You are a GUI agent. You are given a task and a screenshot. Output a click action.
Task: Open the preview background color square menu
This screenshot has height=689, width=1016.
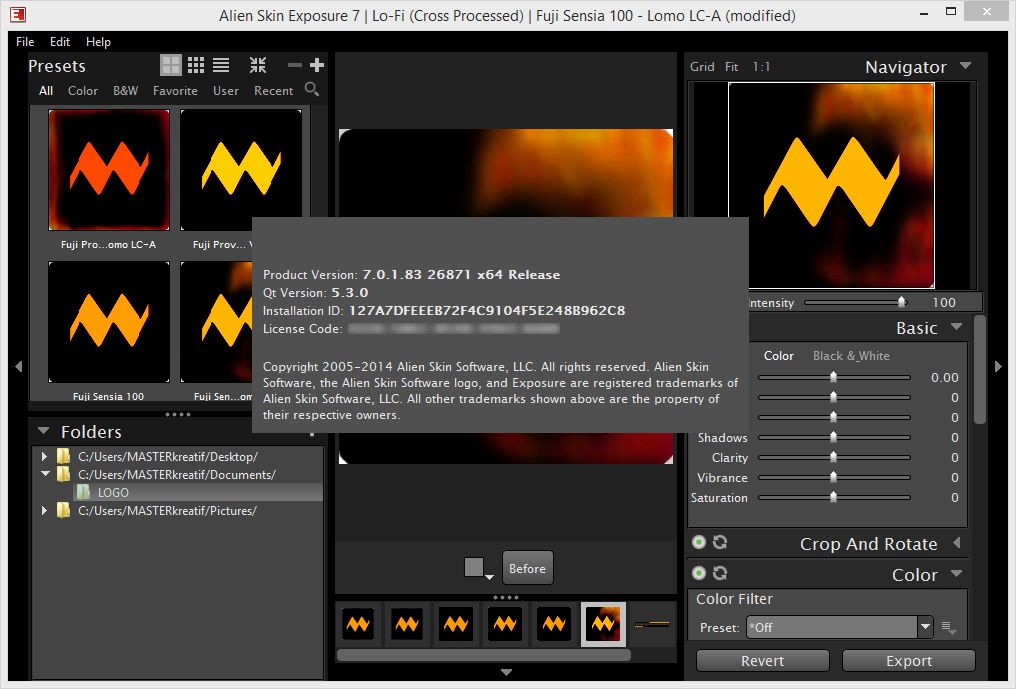(x=478, y=568)
